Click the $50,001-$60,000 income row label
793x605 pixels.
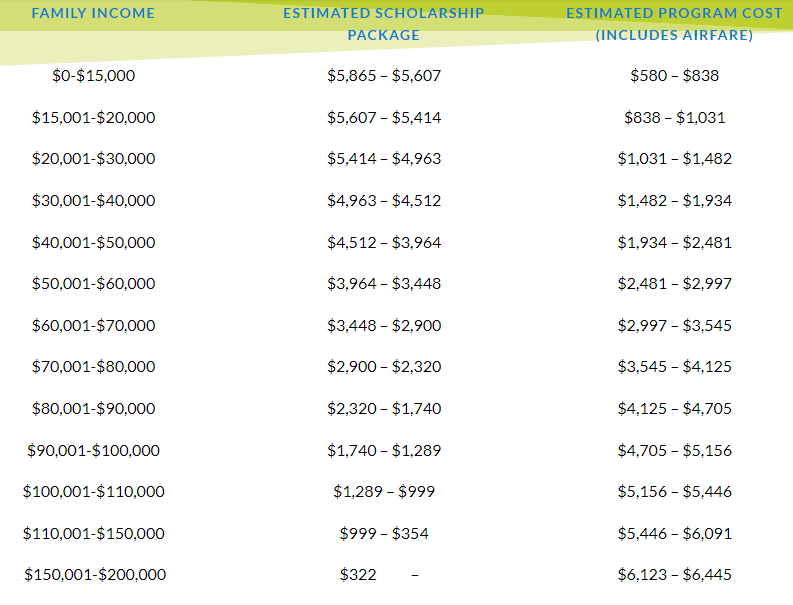point(94,283)
